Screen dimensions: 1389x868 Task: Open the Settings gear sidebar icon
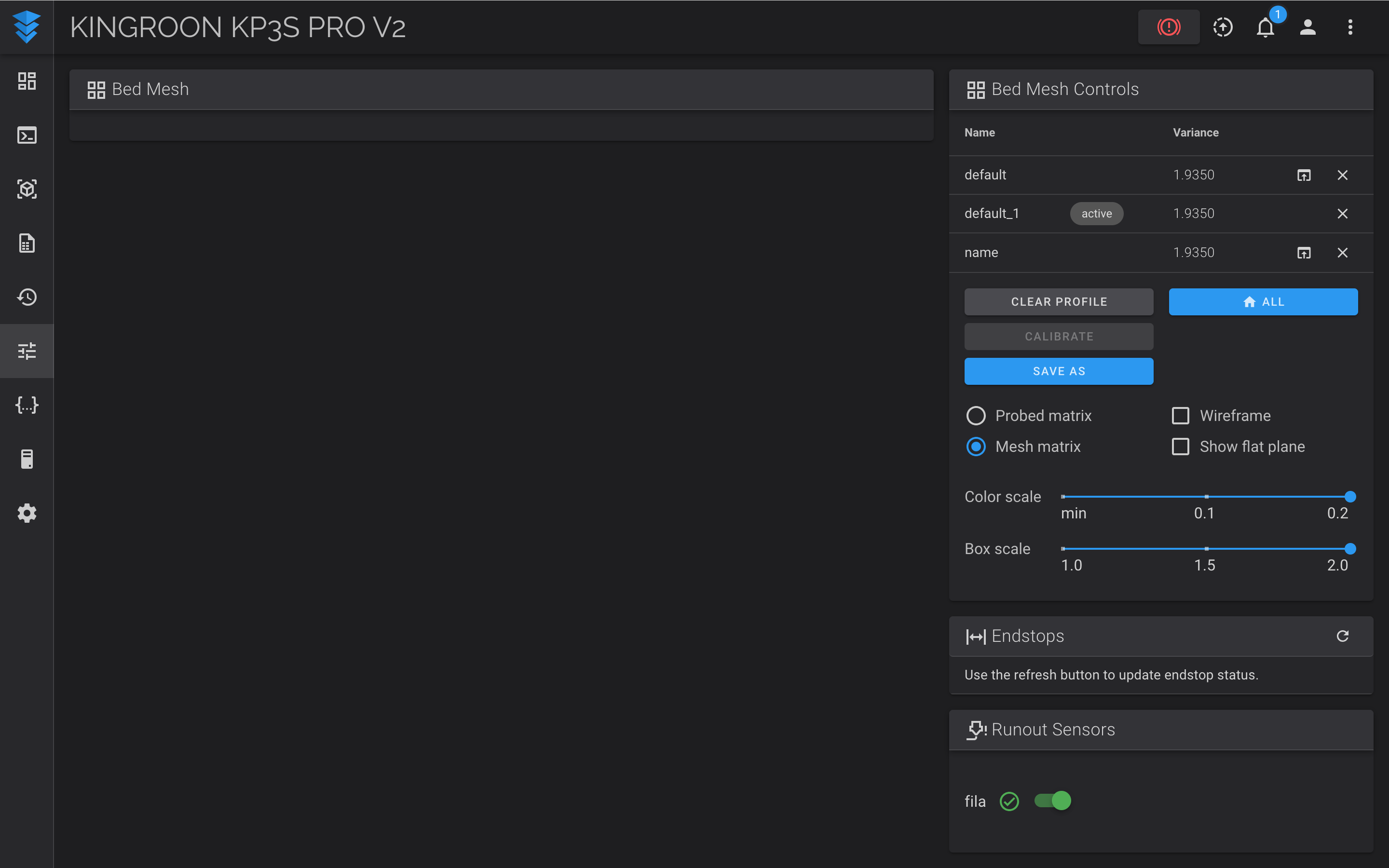click(x=27, y=513)
